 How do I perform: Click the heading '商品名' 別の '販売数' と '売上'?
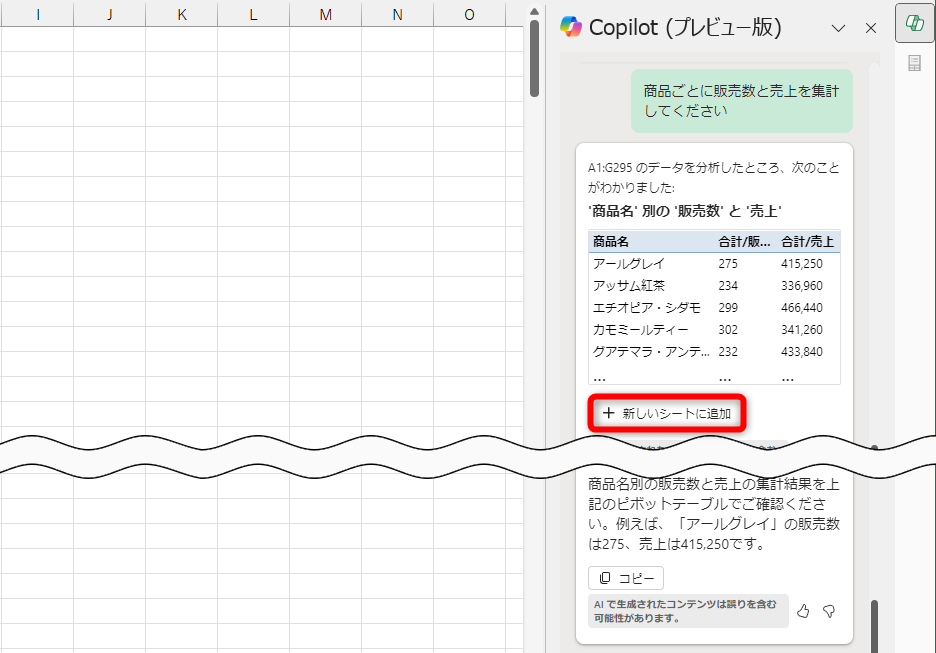[x=685, y=211]
